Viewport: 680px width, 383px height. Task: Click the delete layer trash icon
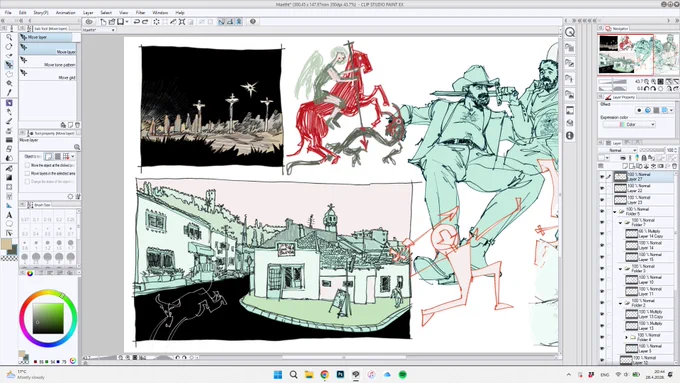coord(674,166)
